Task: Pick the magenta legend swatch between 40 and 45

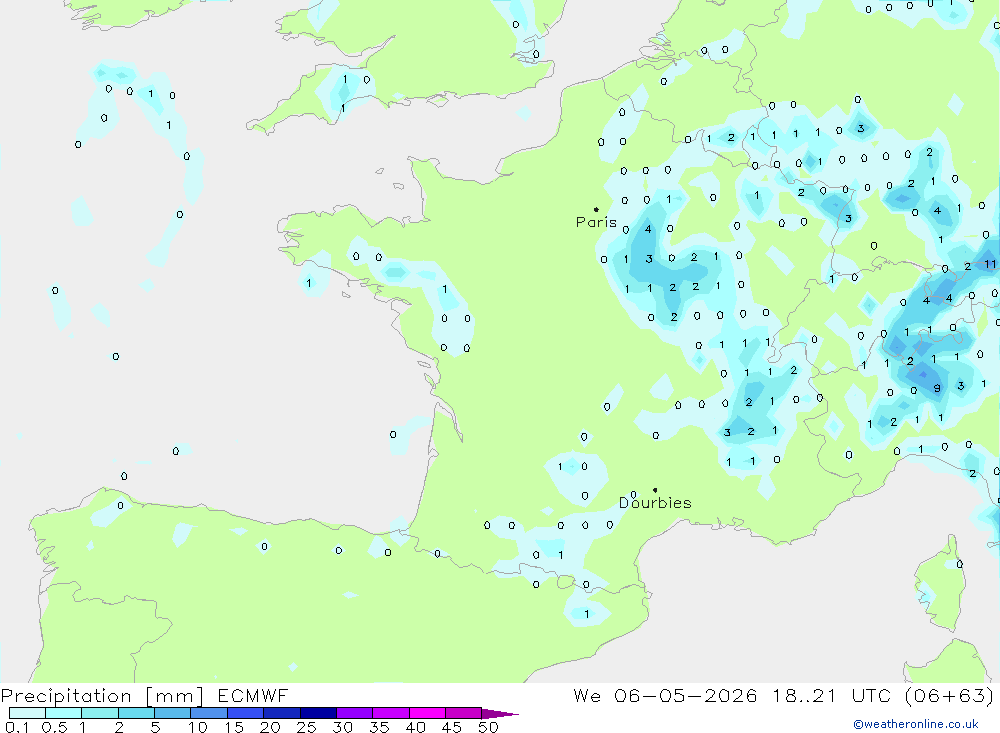Action: pos(427,713)
